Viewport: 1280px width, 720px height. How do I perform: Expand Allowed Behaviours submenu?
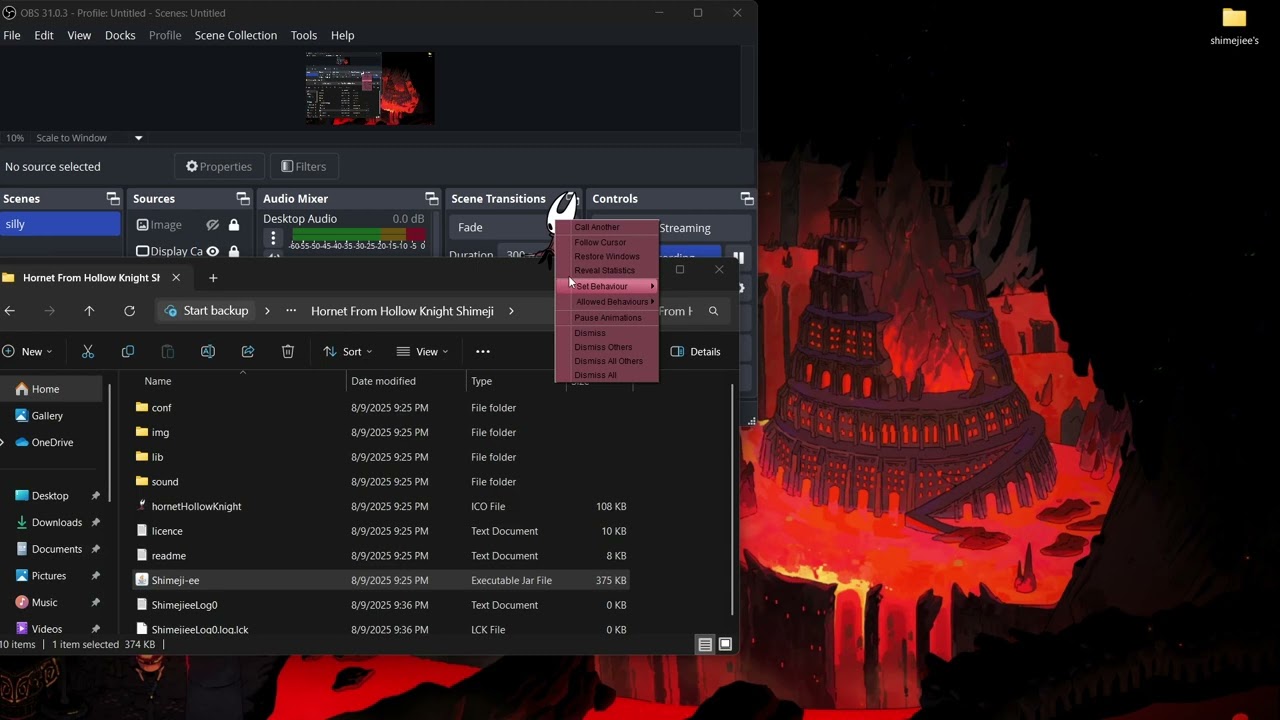[x=607, y=301]
